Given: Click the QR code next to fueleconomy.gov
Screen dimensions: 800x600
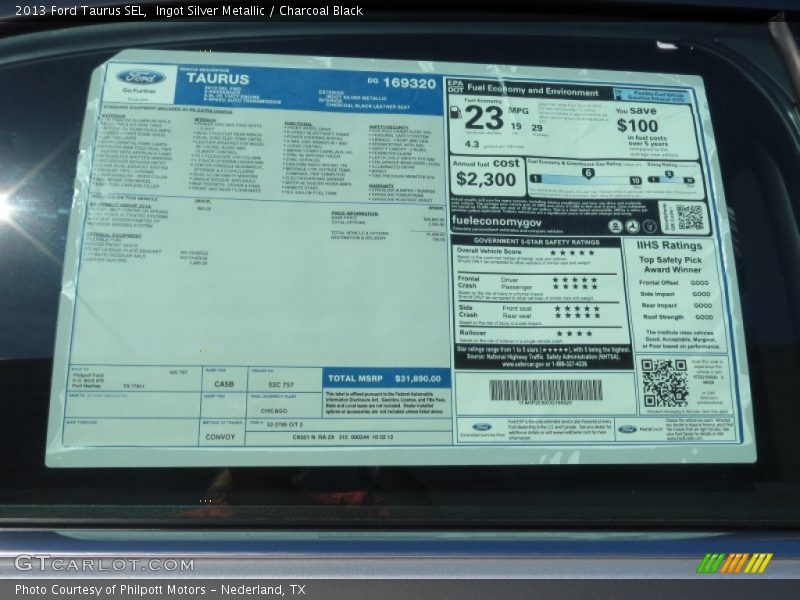Looking at the screenshot, I should point(689,217).
